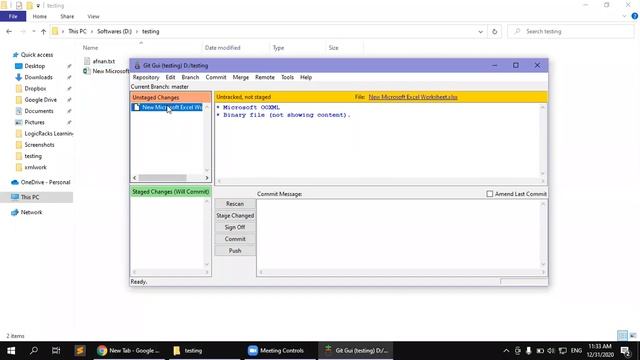Open the Help menu in Git Gui
This screenshot has height=360, width=640.
click(x=306, y=77)
